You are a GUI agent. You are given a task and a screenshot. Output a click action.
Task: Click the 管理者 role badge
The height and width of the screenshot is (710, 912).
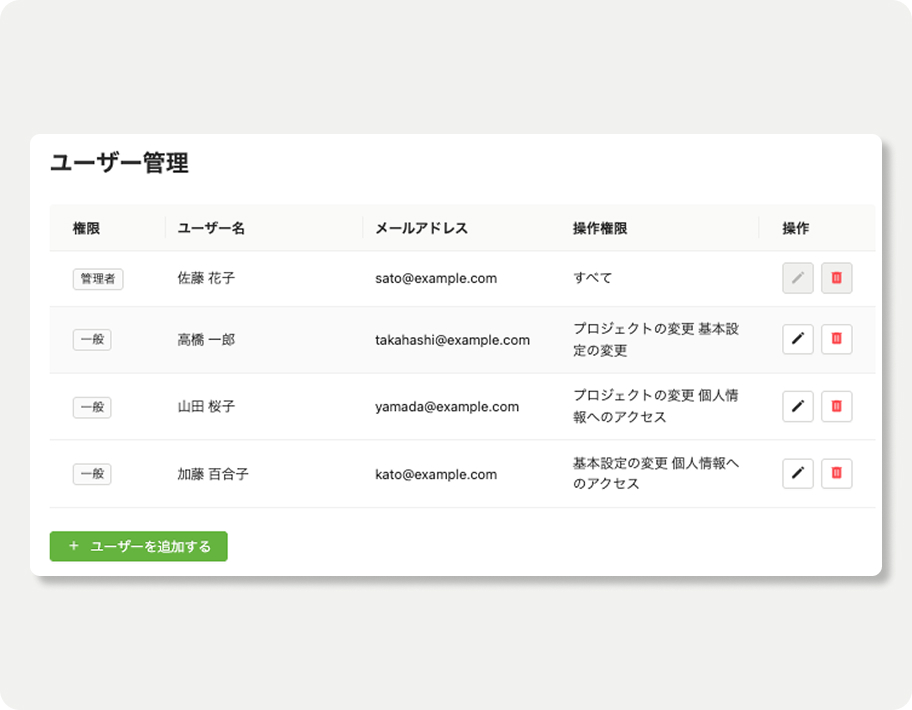click(x=98, y=279)
